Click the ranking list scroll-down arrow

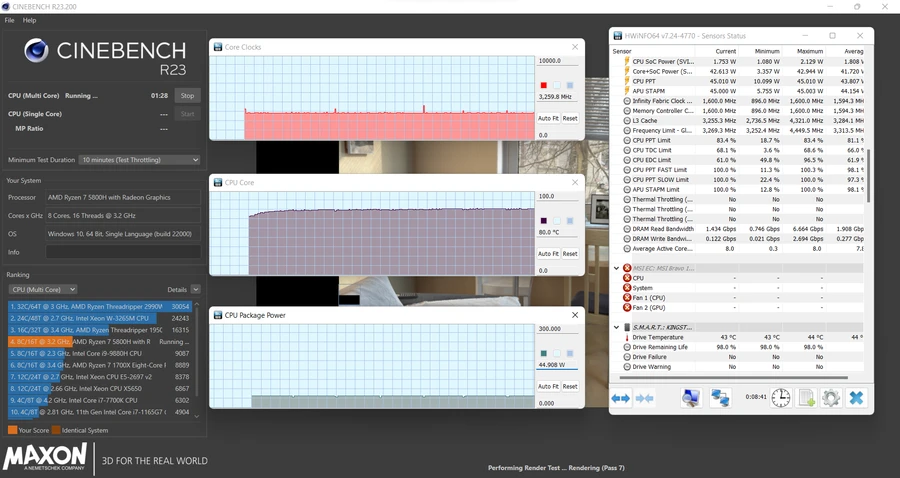(197, 417)
